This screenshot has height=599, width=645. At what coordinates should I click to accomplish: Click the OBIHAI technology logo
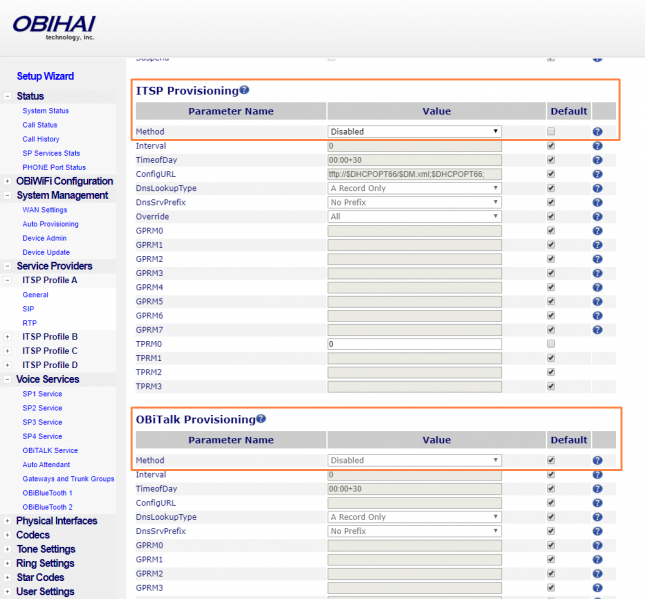coord(54,28)
